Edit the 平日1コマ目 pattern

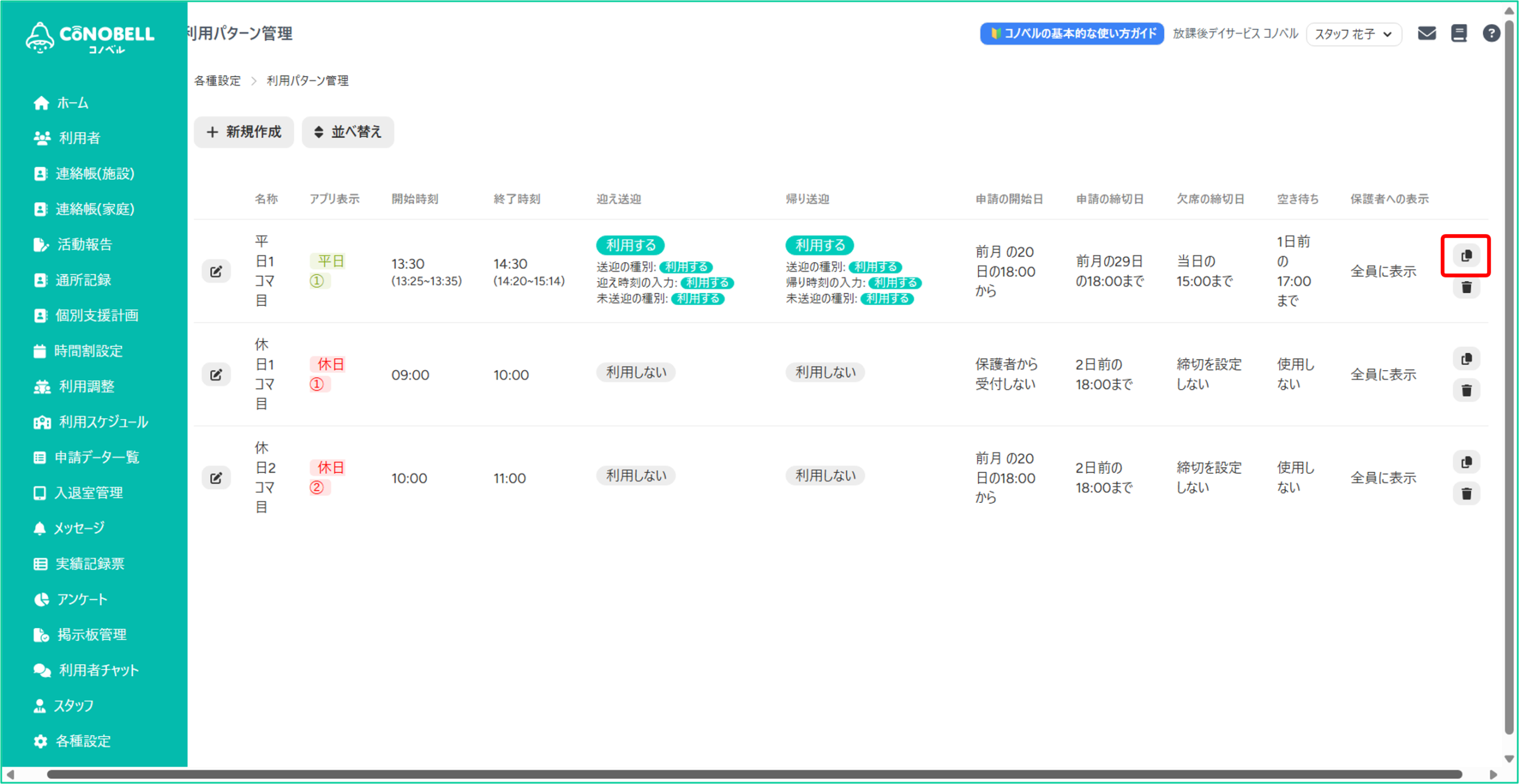pos(216,272)
